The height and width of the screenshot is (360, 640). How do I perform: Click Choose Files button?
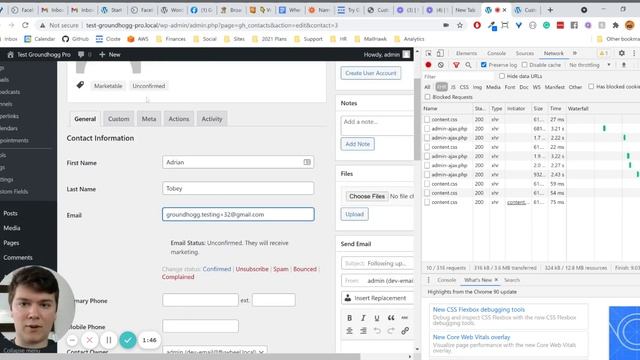[x=367, y=196]
